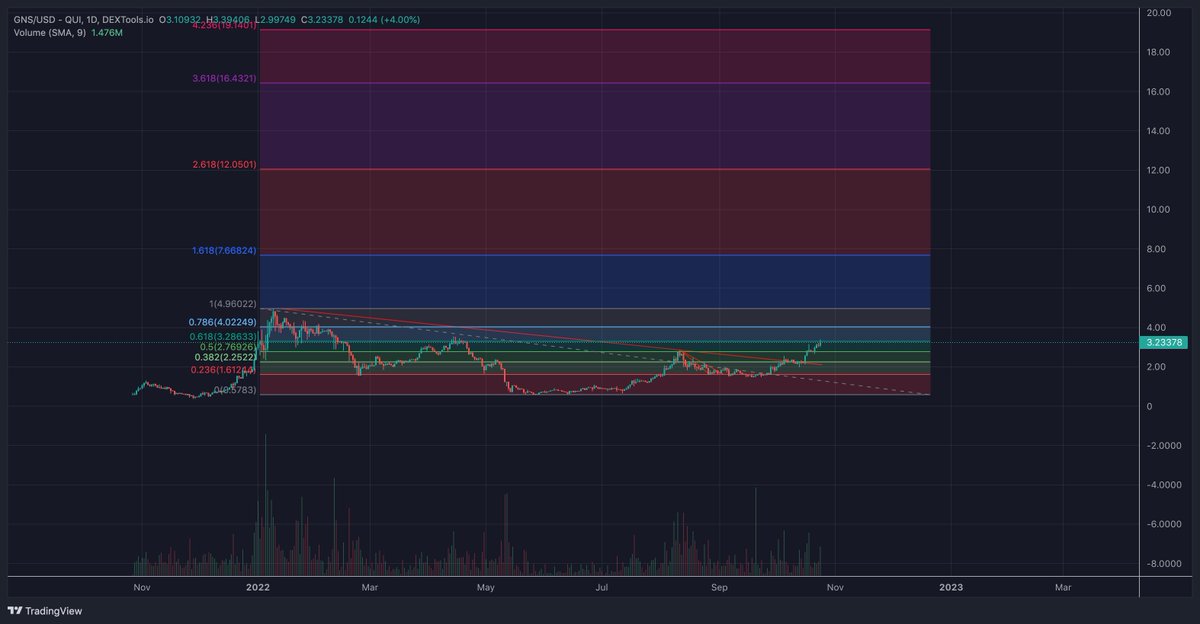Select the 2.618(12.0501) Fibonacci level label
This screenshot has width=1200, height=624.
click(x=222, y=164)
